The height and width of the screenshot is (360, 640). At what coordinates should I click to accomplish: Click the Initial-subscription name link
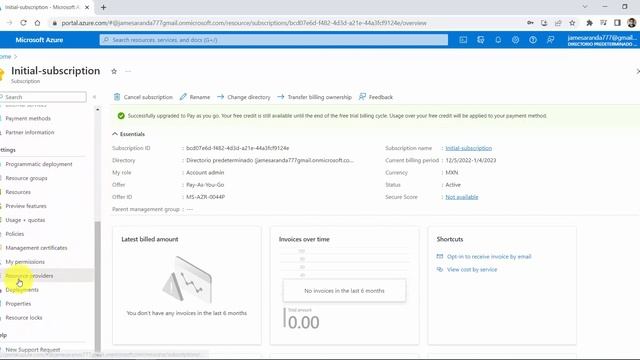point(469,148)
